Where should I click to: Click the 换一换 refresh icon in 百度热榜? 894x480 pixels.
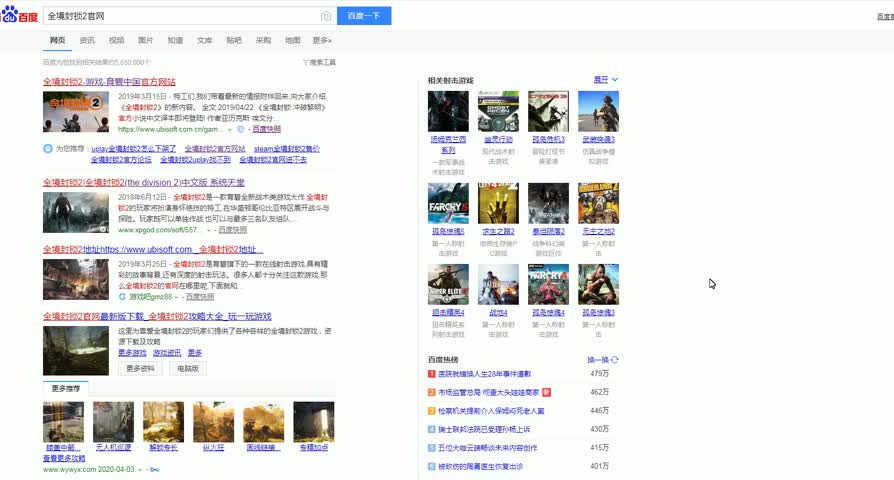(x=615, y=359)
